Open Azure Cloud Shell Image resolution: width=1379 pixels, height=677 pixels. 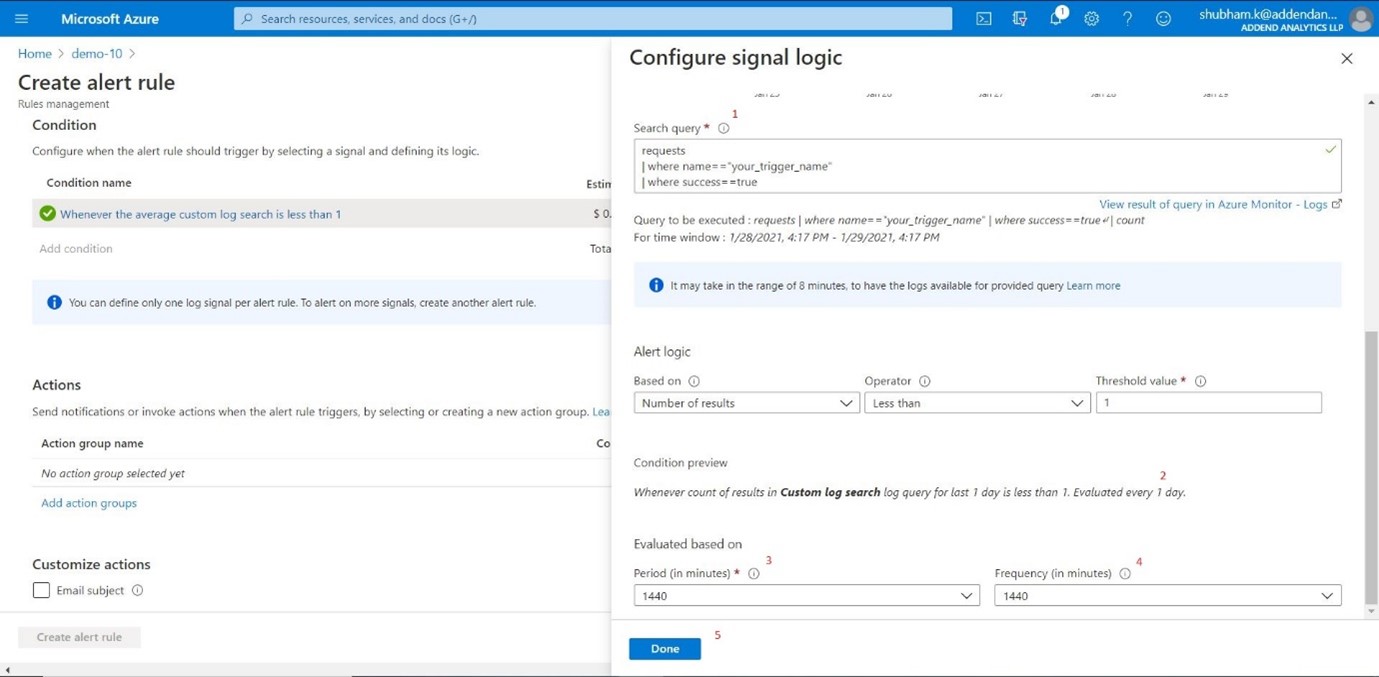coord(983,18)
